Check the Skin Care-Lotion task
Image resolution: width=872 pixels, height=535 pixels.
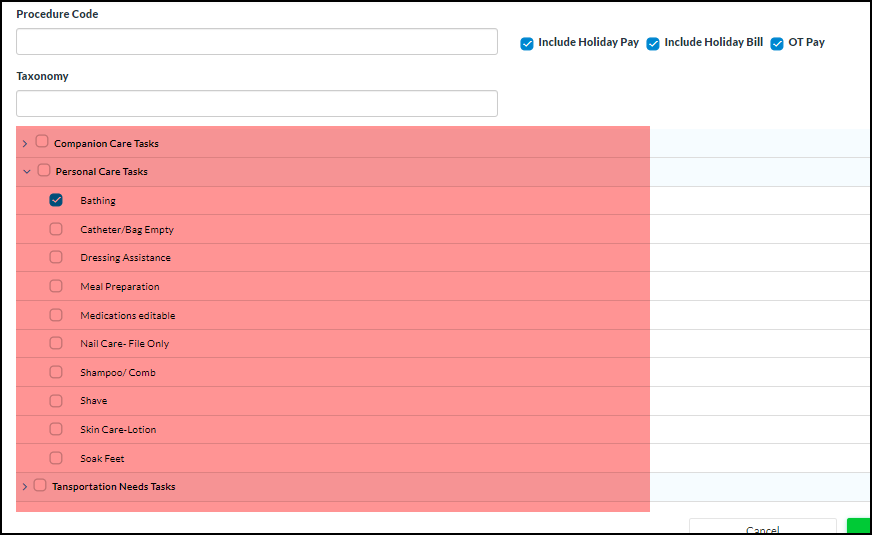(56, 429)
